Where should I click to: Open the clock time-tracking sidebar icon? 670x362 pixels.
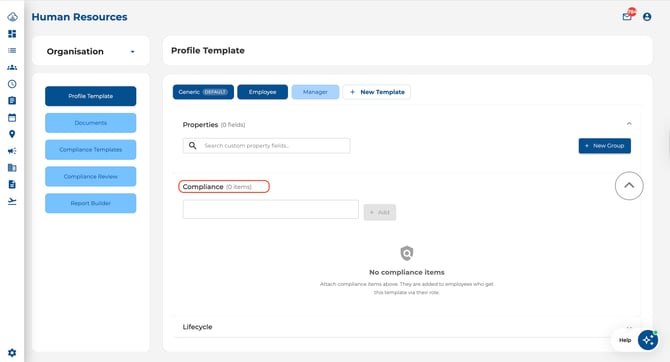12,84
